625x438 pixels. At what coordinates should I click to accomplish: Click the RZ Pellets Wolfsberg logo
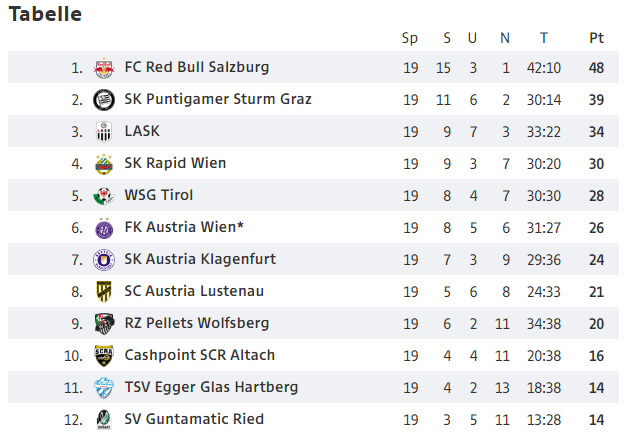[x=103, y=324]
